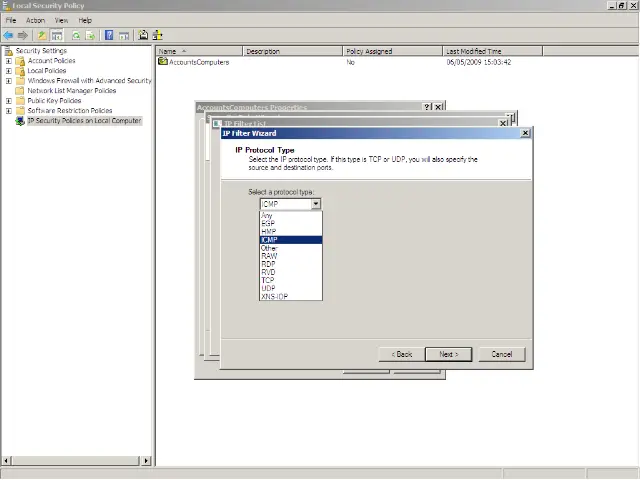Expand the Local Policies tree node
The image size is (640, 480).
coord(9,71)
